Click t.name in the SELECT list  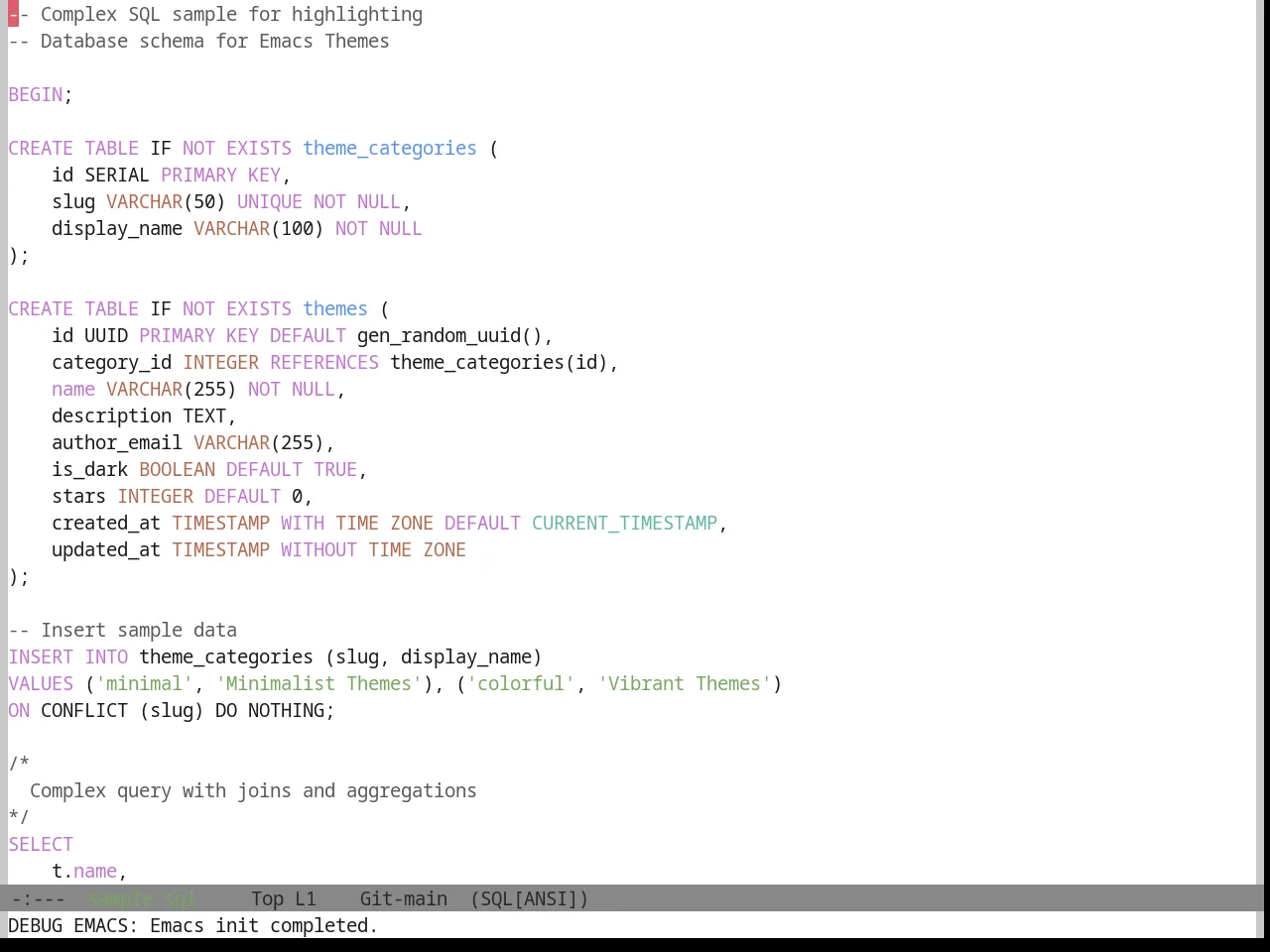coord(84,871)
